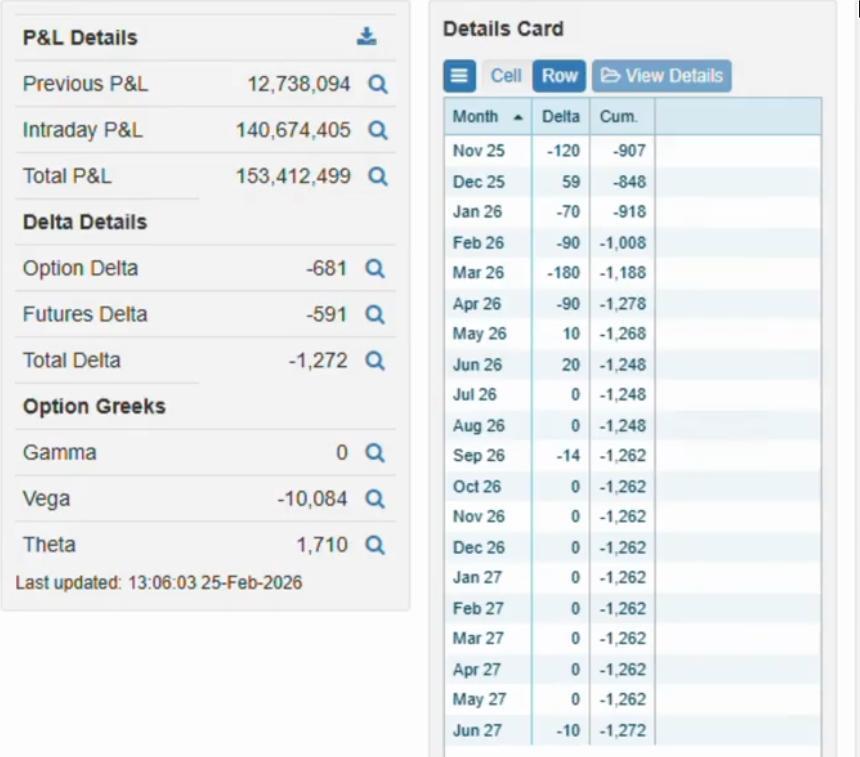Screen dimensions: 860x757
Task: Open Futures Delta details magnifier icon
Action: [375, 314]
